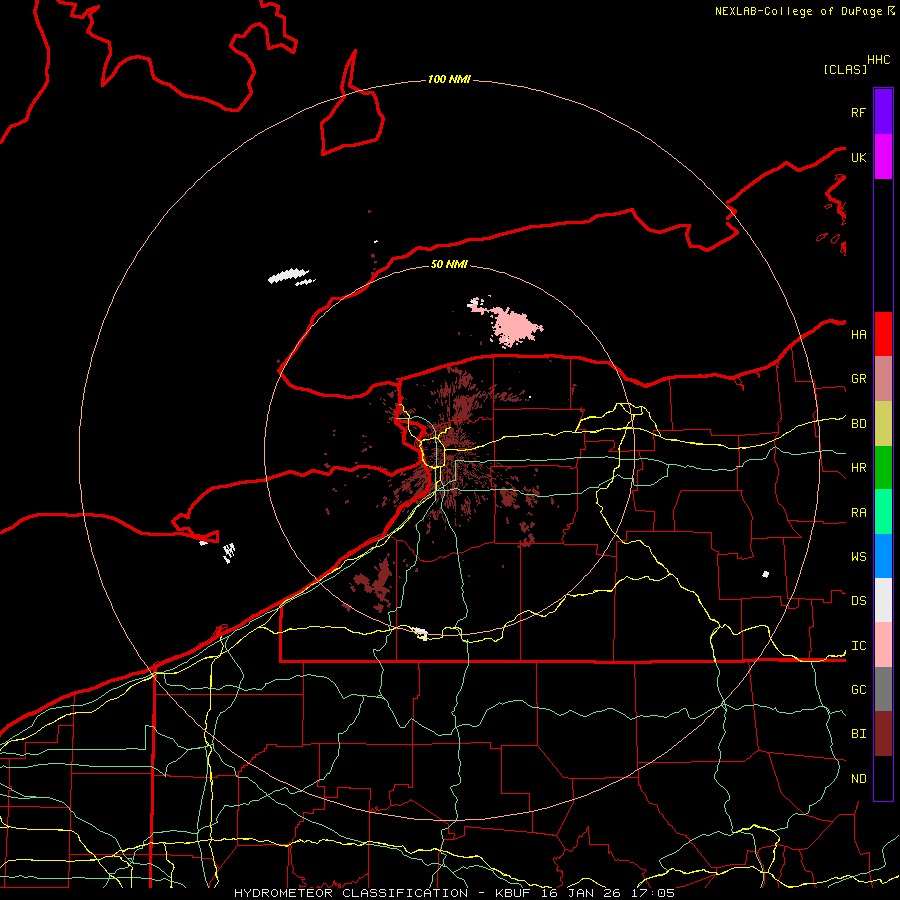
Task: Click the GR legend label
Action: pos(858,378)
